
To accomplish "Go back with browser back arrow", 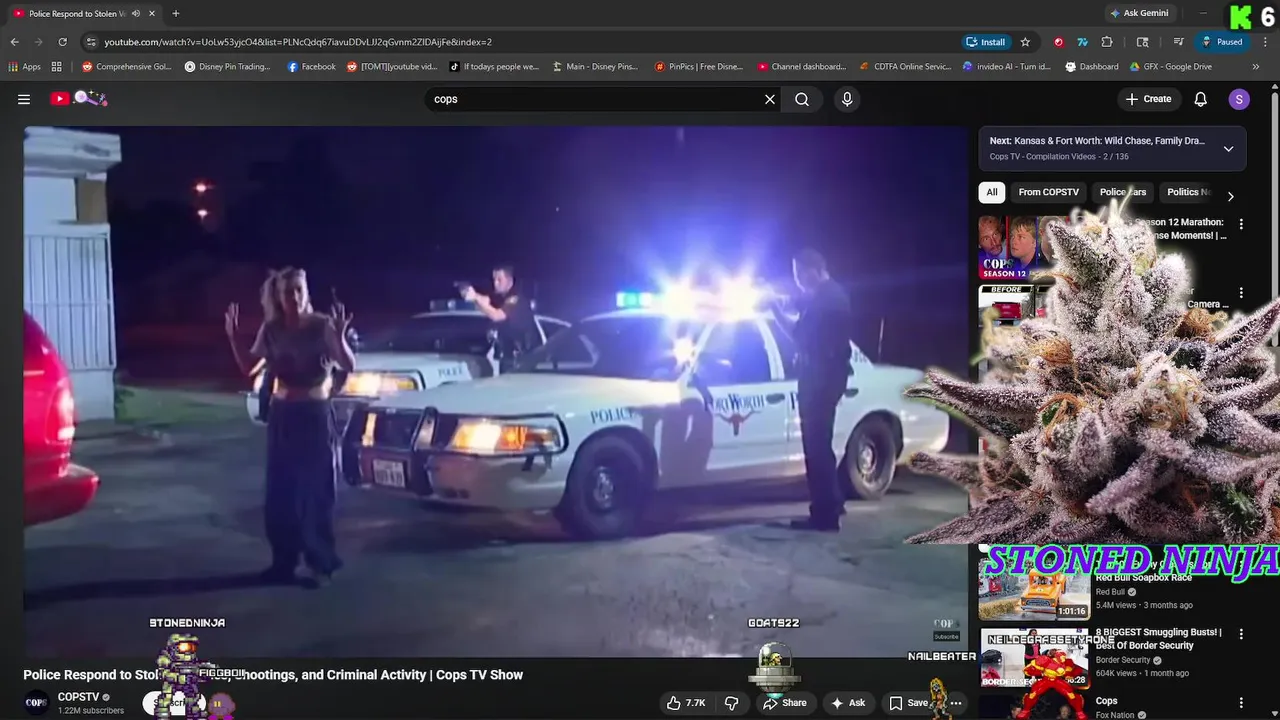I will click(x=14, y=42).
